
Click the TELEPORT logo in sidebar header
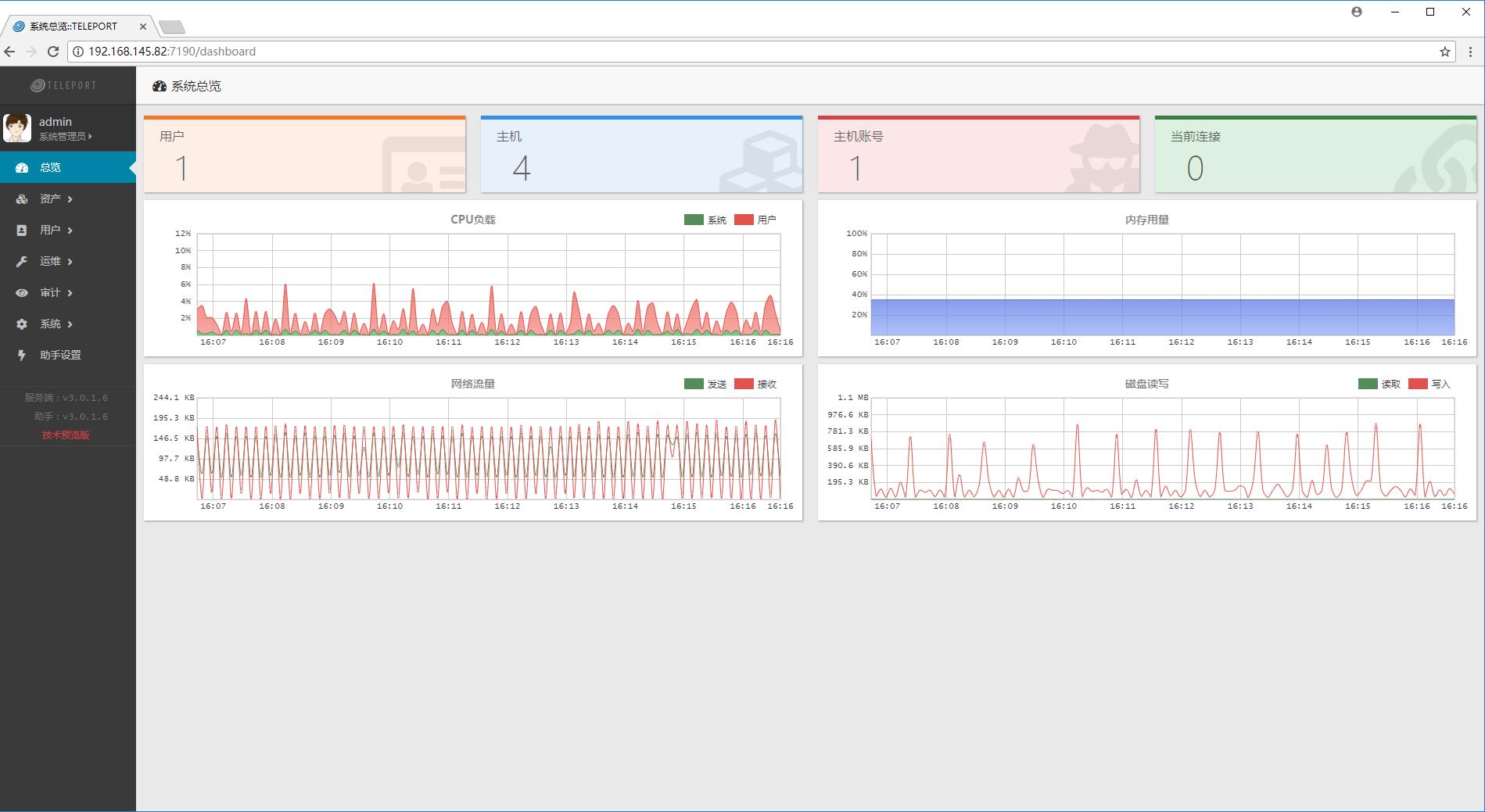tap(63, 85)
